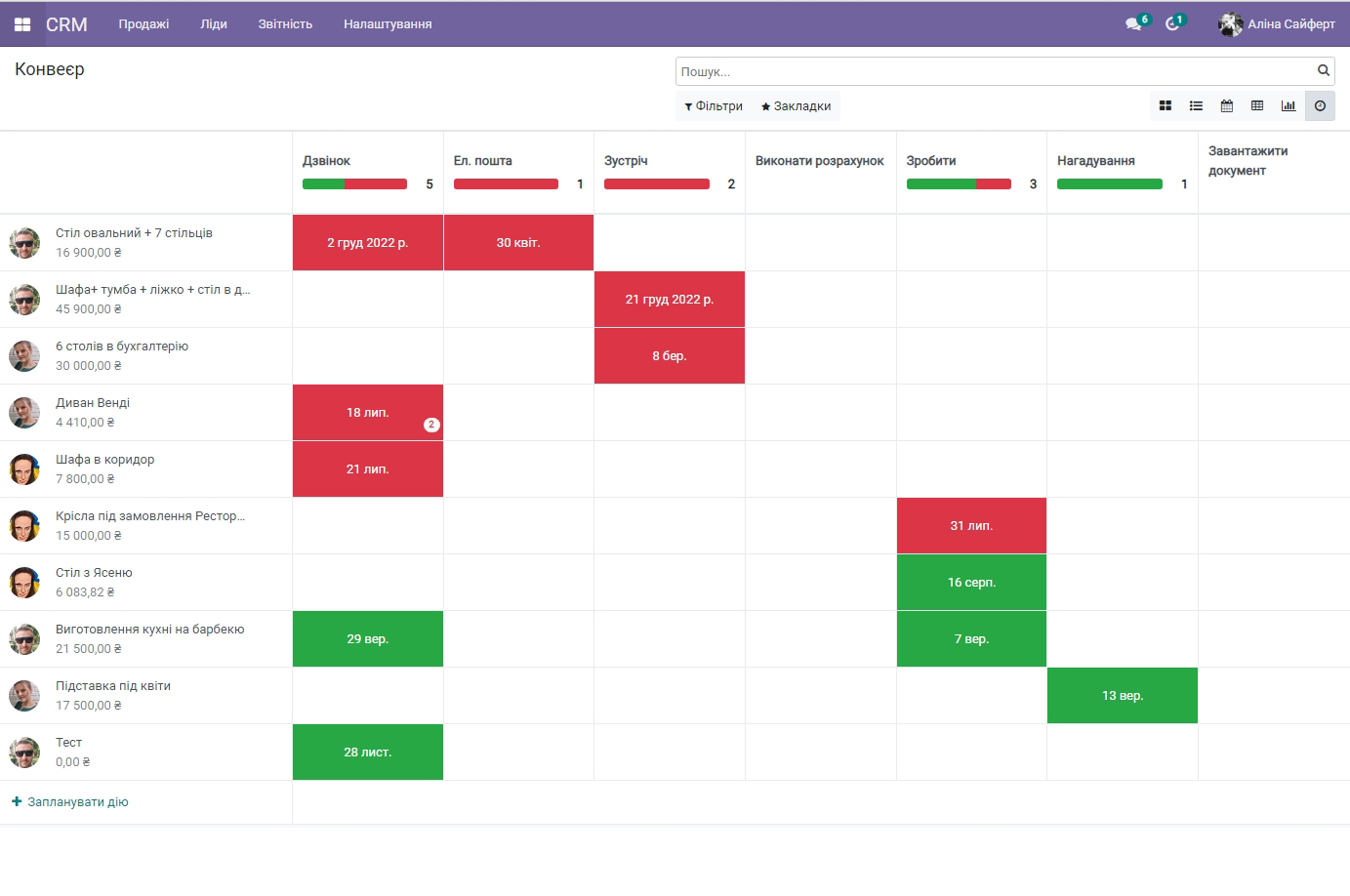The width and height of the screenshot is (1350, 896).
Task: Select the Activity view clock icon
Action: (x=1320, y=105)
